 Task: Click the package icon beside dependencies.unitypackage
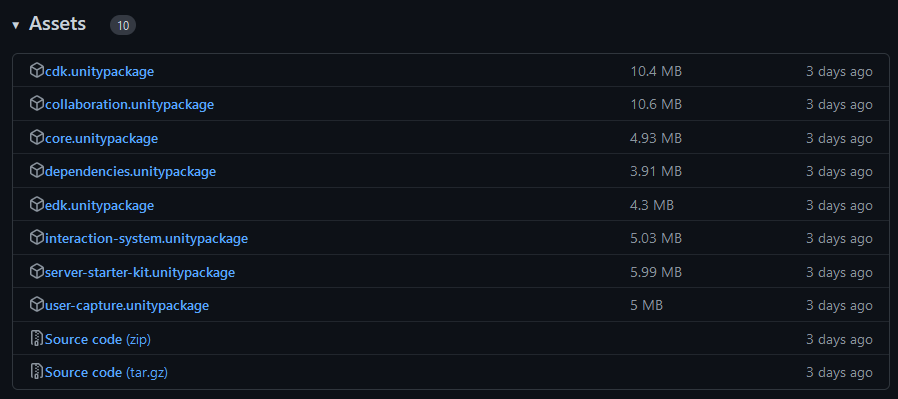37,171
